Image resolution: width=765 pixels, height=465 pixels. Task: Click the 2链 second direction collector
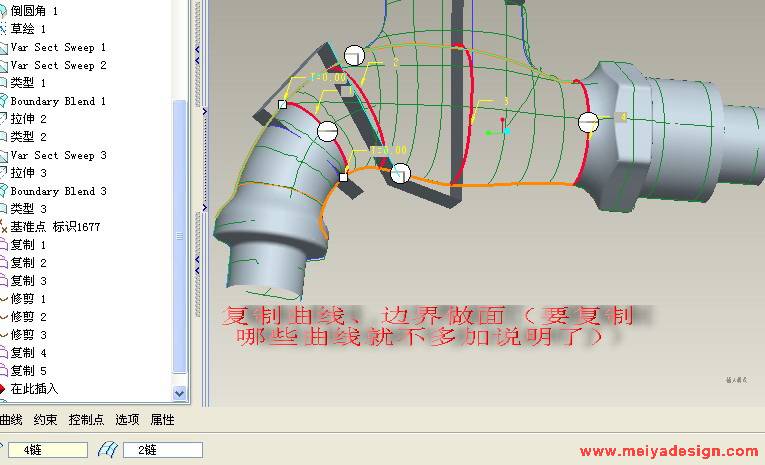click(x=163, y=450)
